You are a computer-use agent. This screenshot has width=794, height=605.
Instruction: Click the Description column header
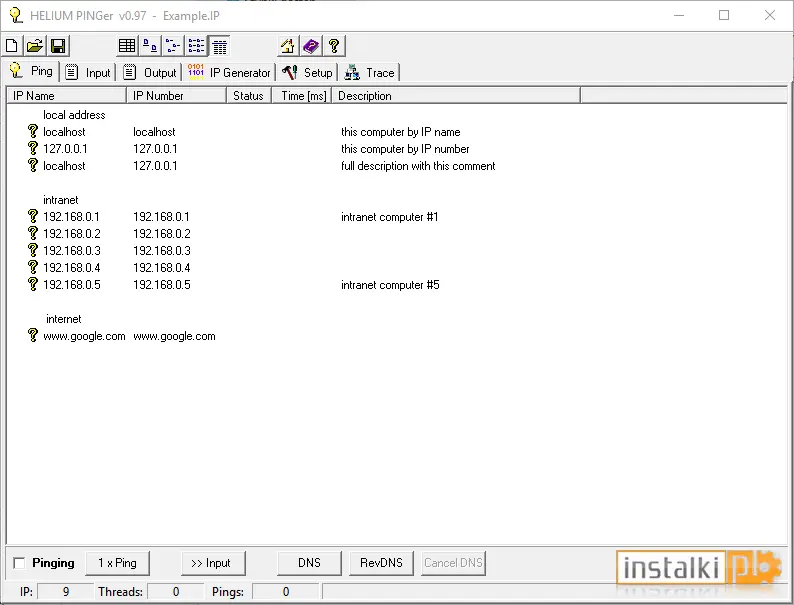click(456, 95)
